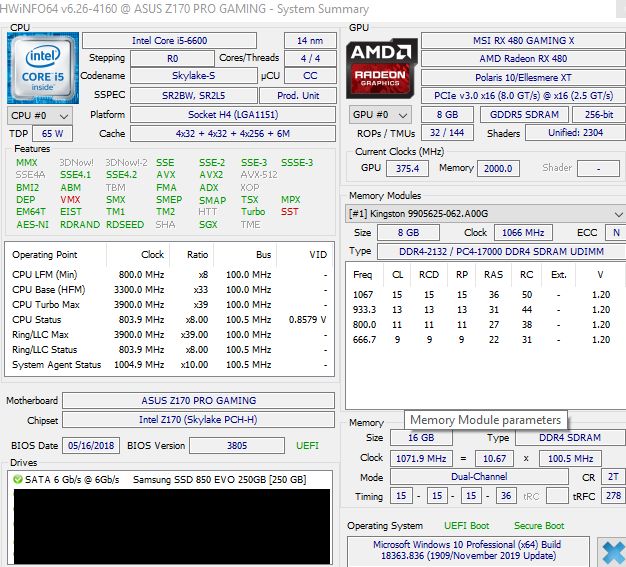Click the AMD Radeon RX 480 field

[x=523, y=59]
